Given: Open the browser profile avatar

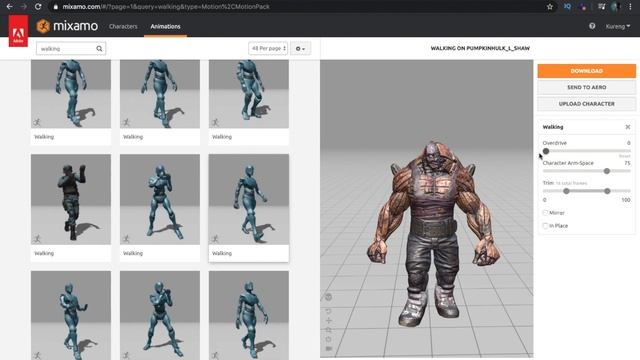Looking at the screenshot, I should click(616, 7).
